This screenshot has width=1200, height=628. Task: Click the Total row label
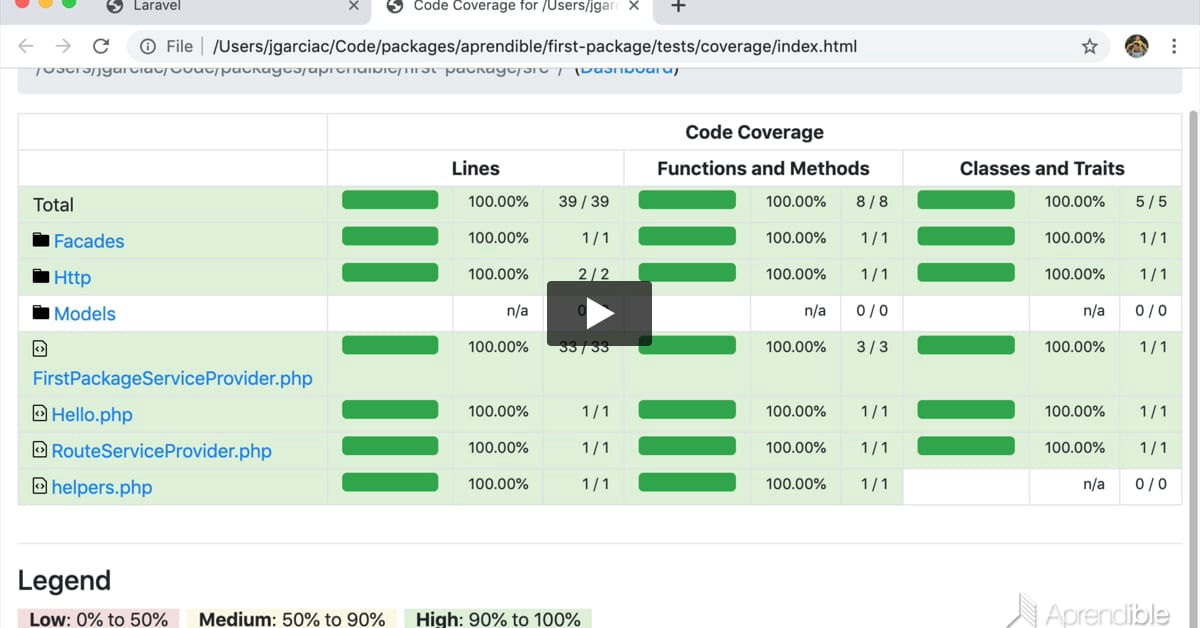click(53, 205)
